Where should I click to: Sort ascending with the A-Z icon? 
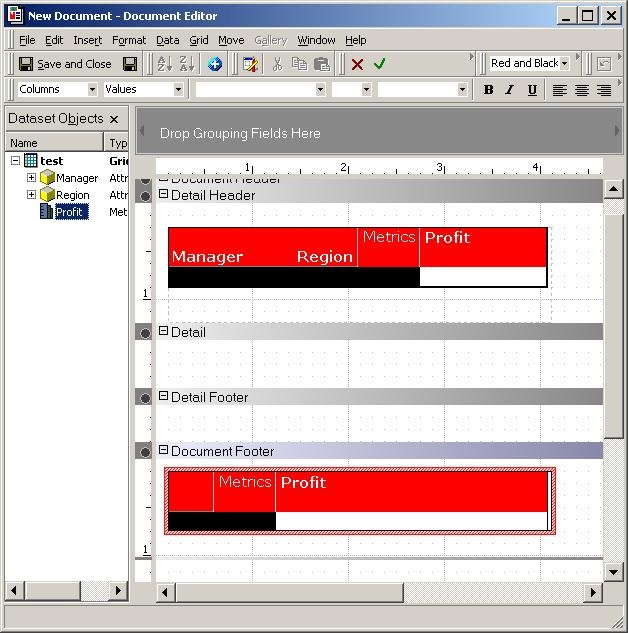coord(166,64)
